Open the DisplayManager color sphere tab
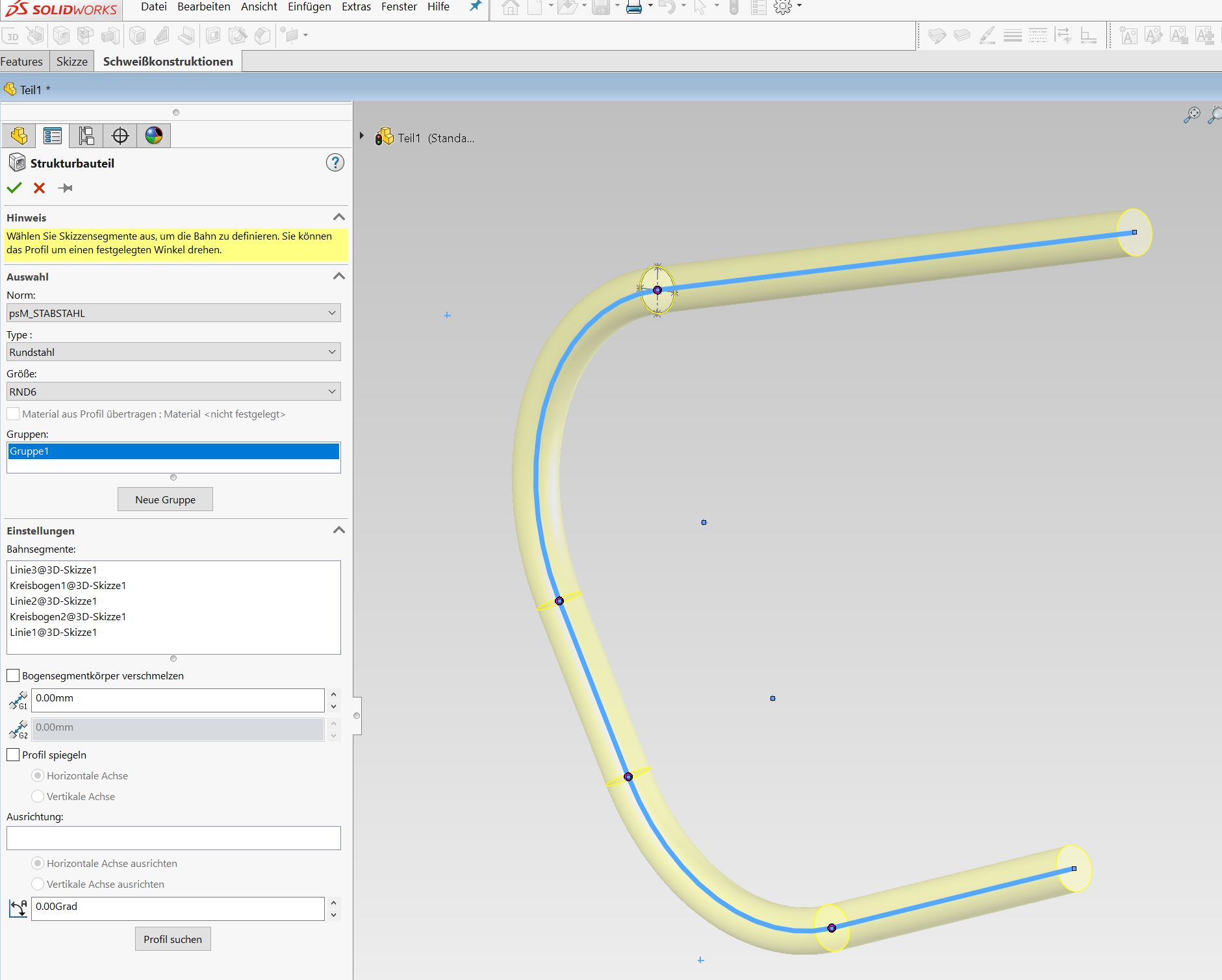The width and height of the screenshot is (1222, 980). (x=154, y=136)
